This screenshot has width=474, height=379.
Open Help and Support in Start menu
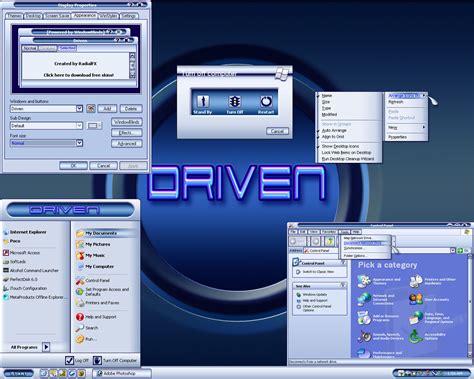click(96, 317)
